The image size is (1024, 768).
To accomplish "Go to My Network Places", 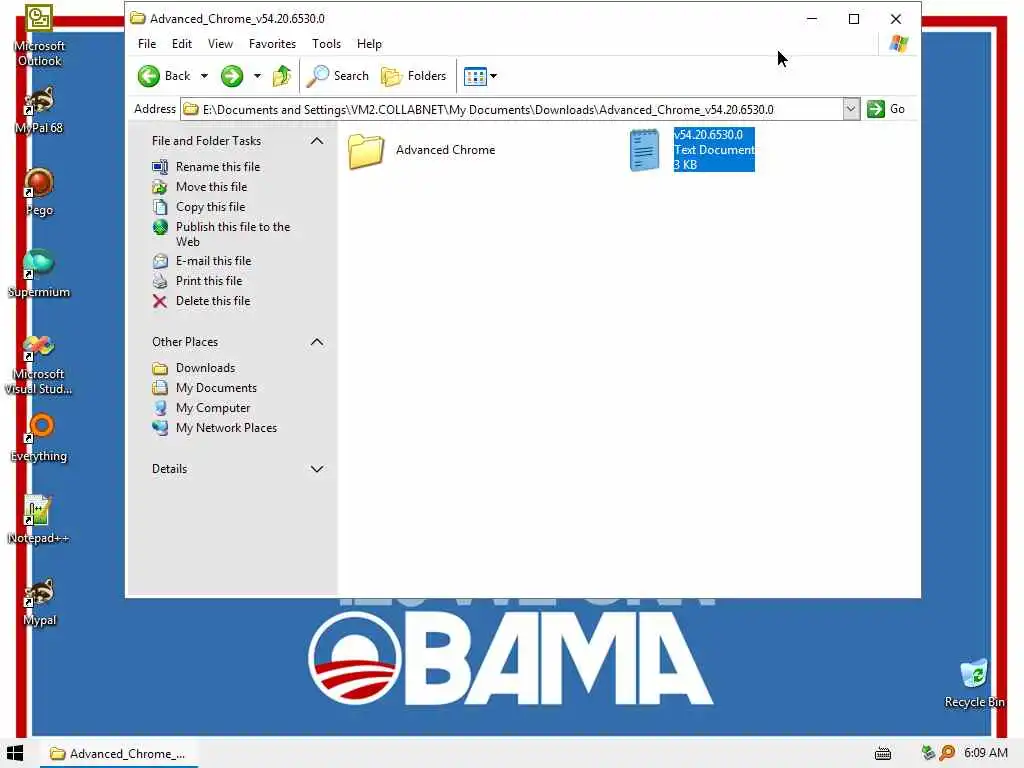I will [226, 428].
